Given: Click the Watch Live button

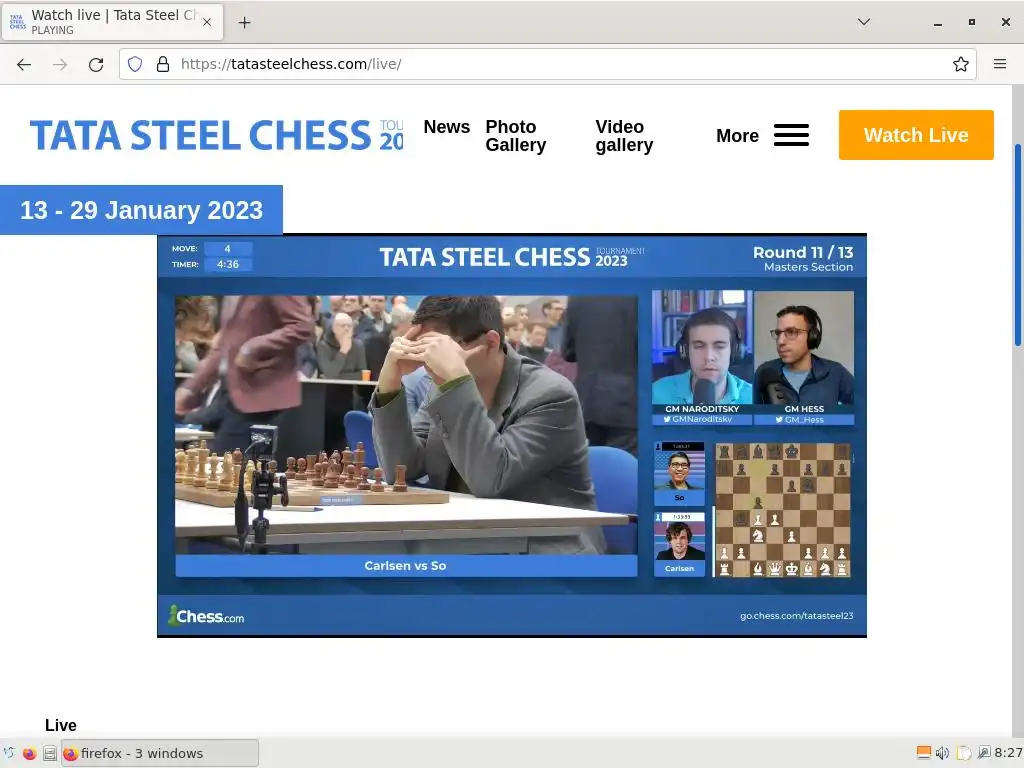Looking at the screenshot, I should coord(916,135).
